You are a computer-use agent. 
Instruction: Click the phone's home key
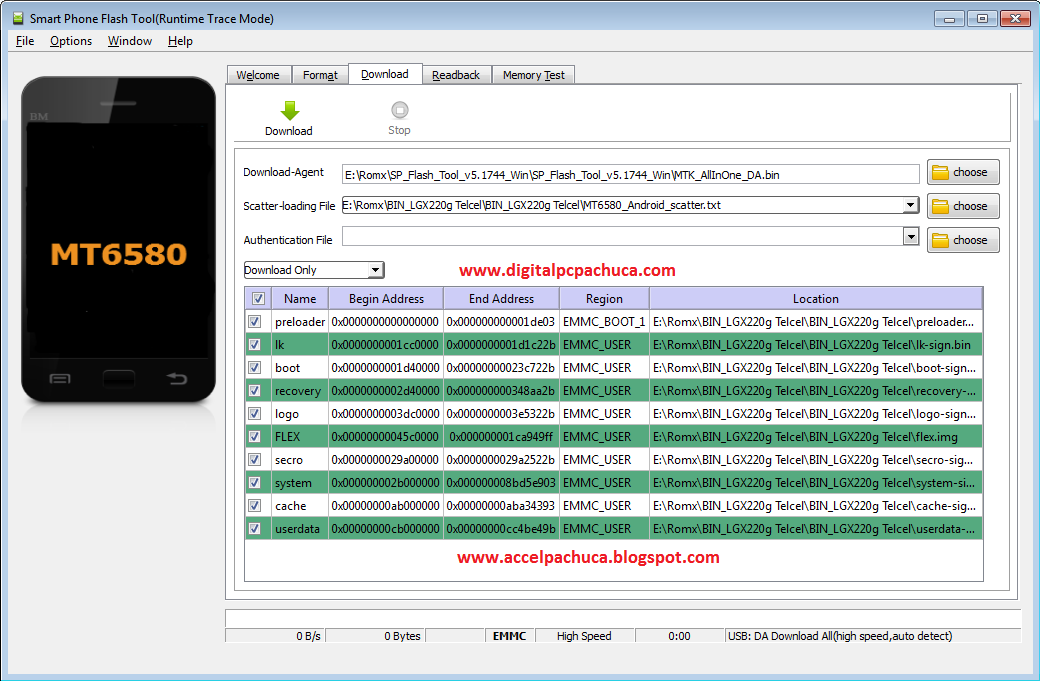119,379
